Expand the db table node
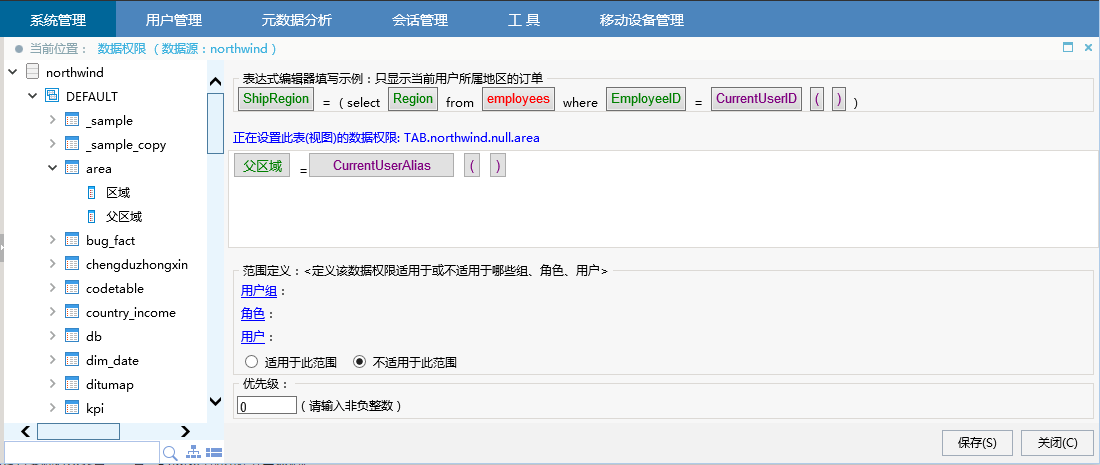Viewport: 1100px width, 465px height. coord(52,337)
